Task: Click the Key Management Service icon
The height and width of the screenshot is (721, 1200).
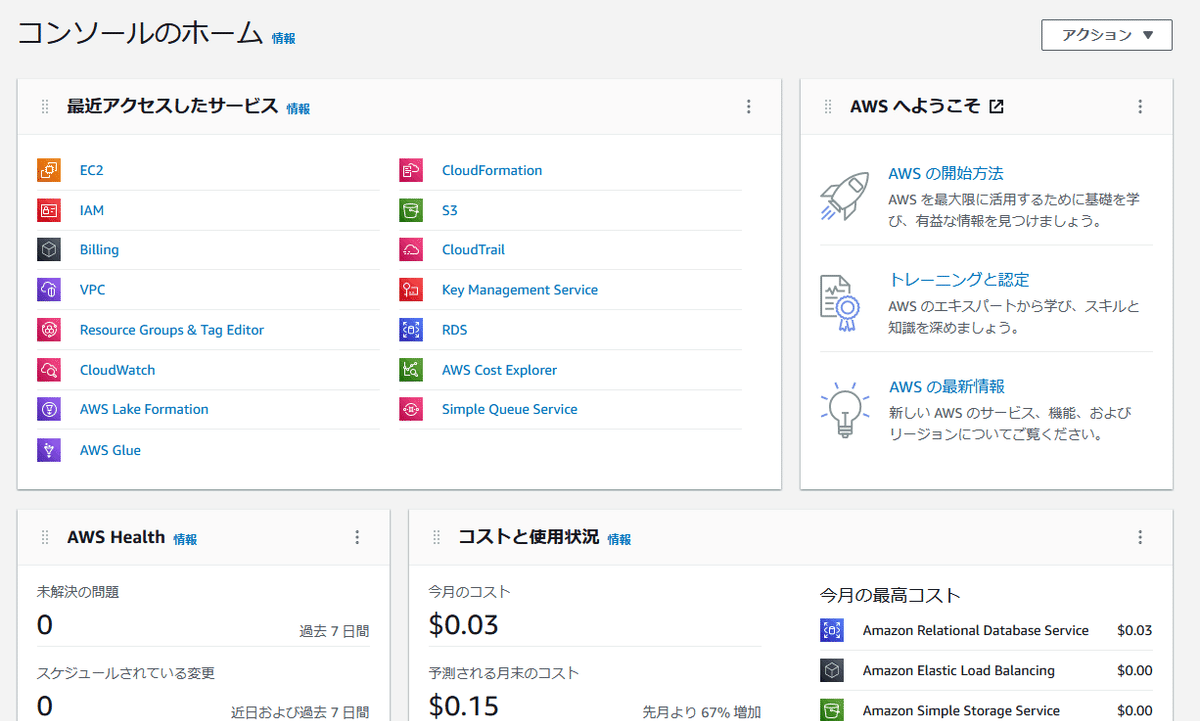Action: 411,290
